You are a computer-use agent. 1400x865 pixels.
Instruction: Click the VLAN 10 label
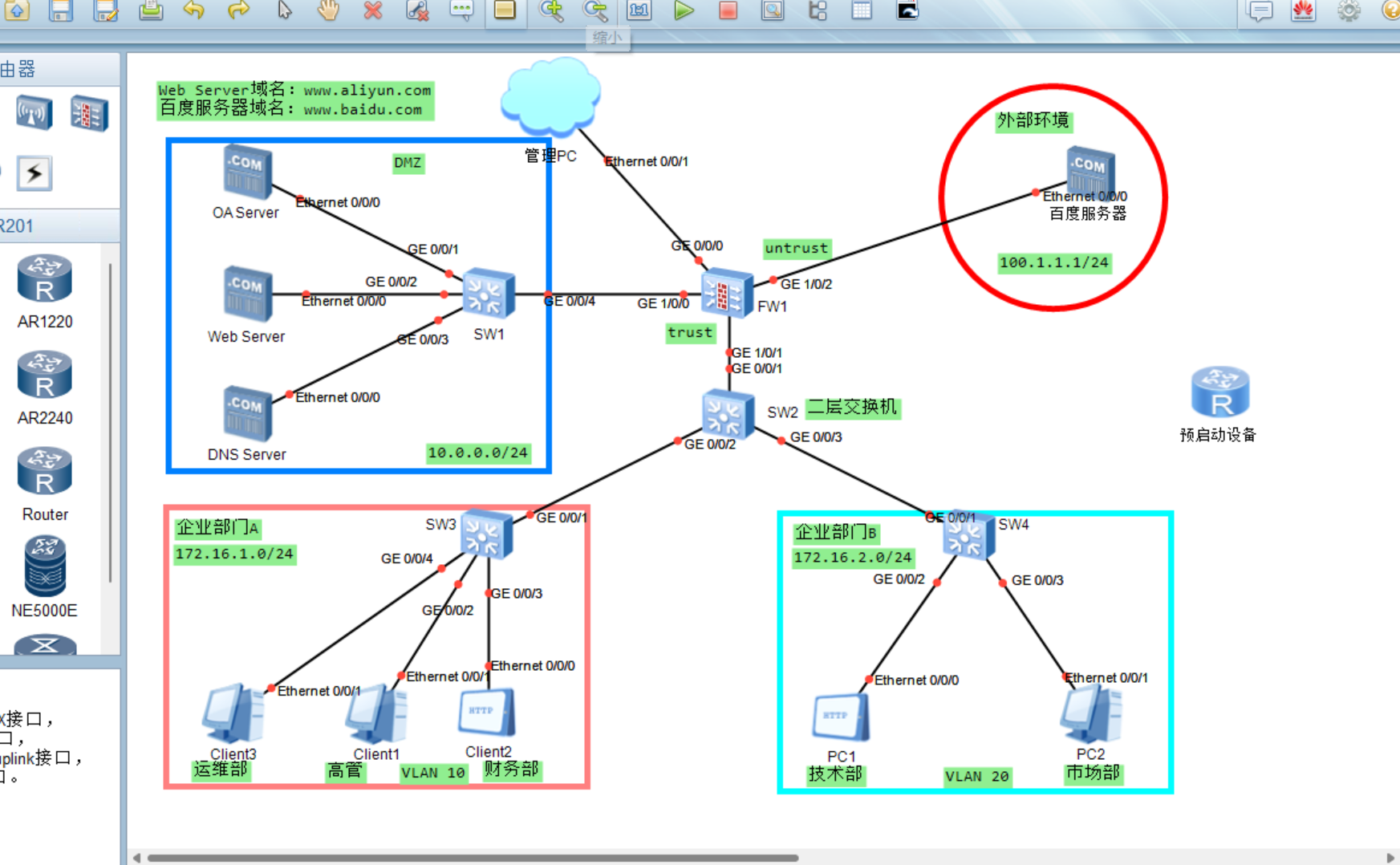click(x=433, y=773)
